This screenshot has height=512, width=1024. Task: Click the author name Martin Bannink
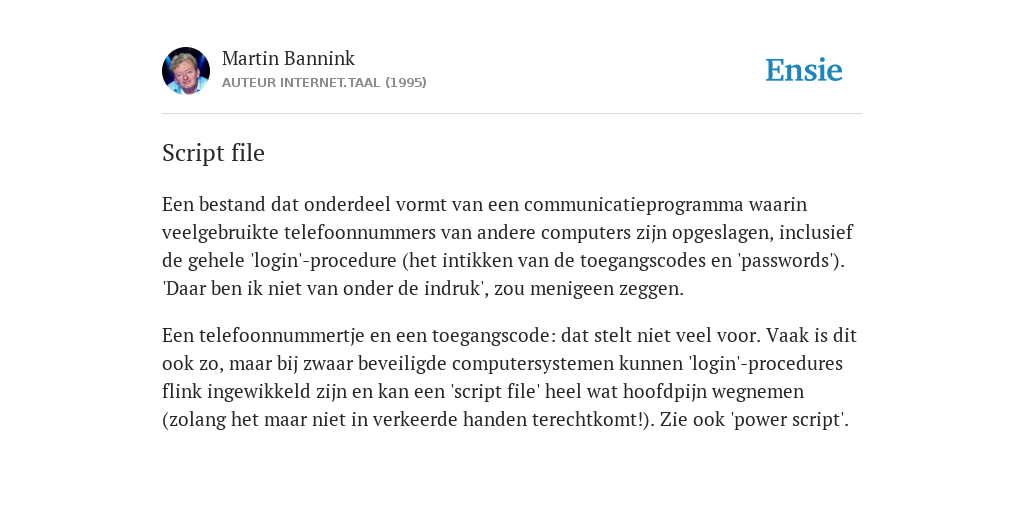(288, 58)
